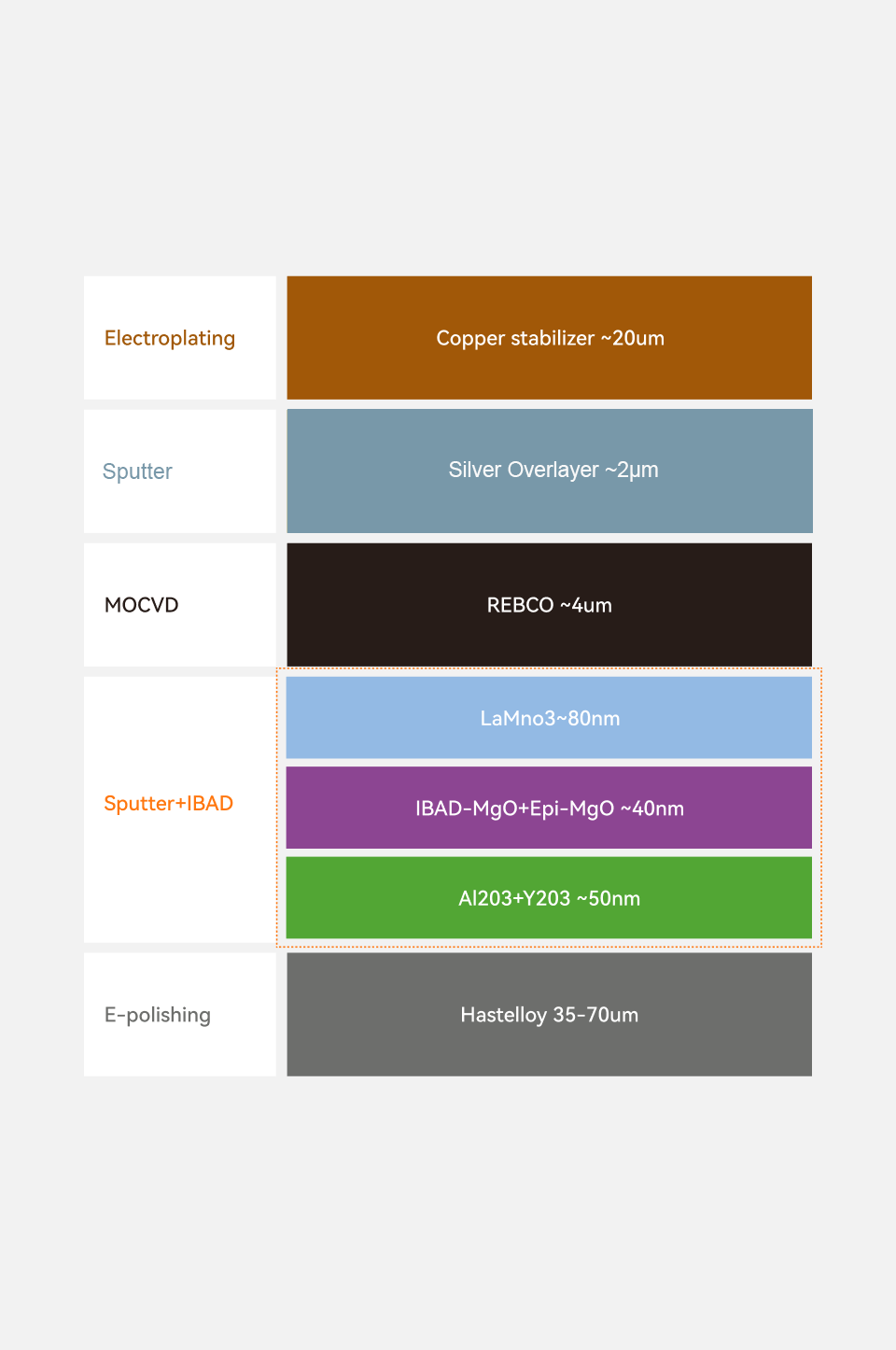Click the white E-polishing label box
Viewport: 896px width, 1350px height.
coord(180,1015)
